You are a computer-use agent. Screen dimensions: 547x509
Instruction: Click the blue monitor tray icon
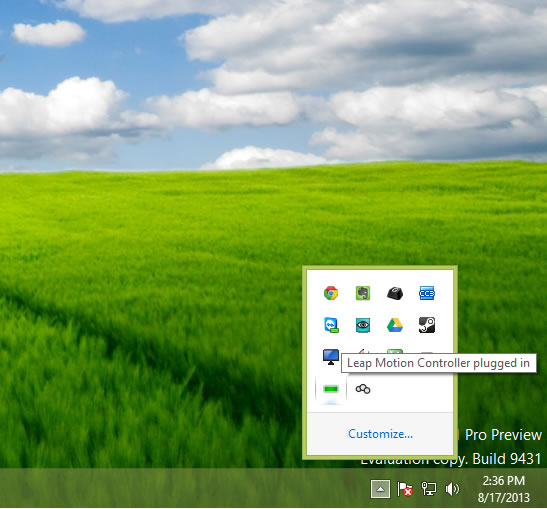(331, 357)
